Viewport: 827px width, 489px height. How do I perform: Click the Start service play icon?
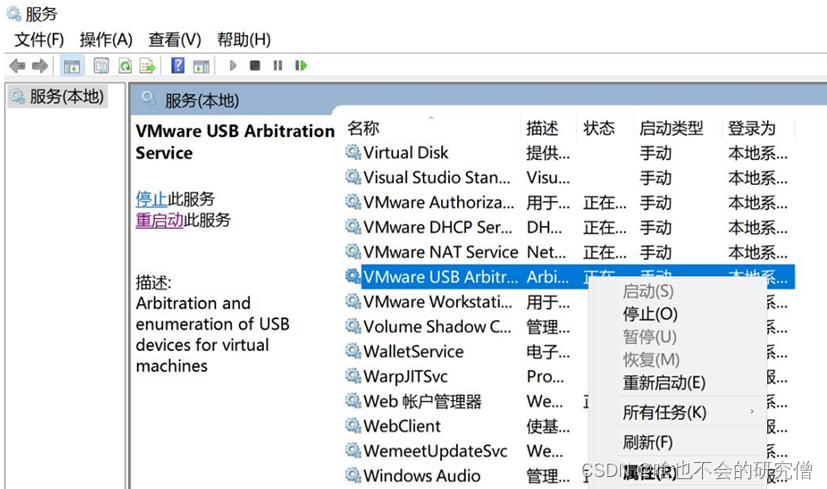233,65
